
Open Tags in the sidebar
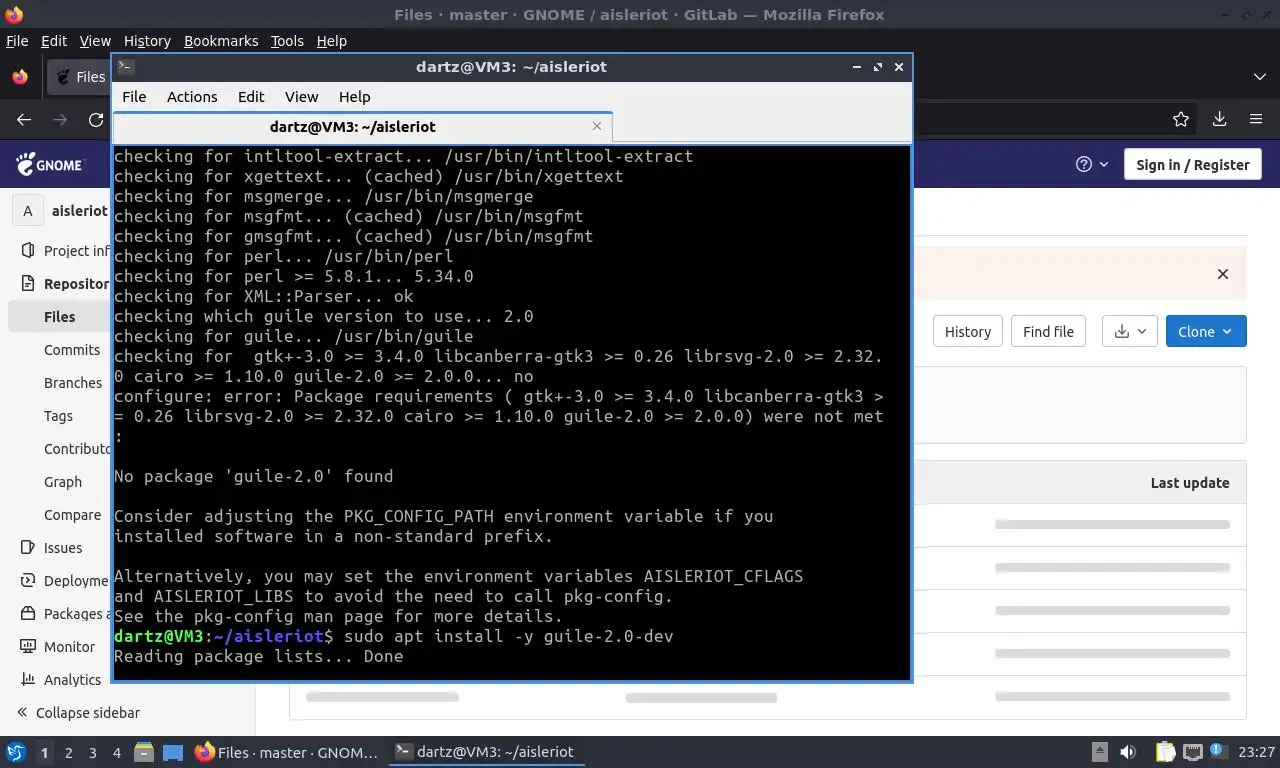click(x=58, y=416)
